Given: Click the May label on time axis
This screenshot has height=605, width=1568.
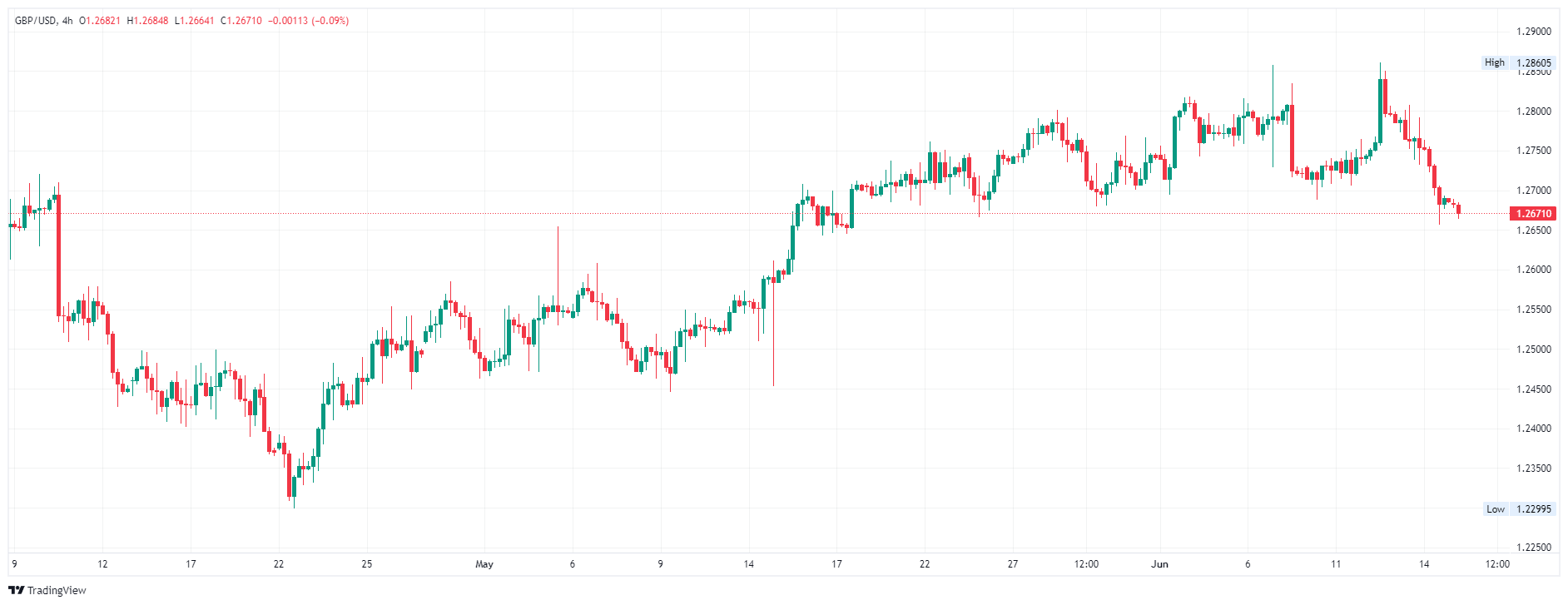Looking at the screenshot, I should (484, 564).
